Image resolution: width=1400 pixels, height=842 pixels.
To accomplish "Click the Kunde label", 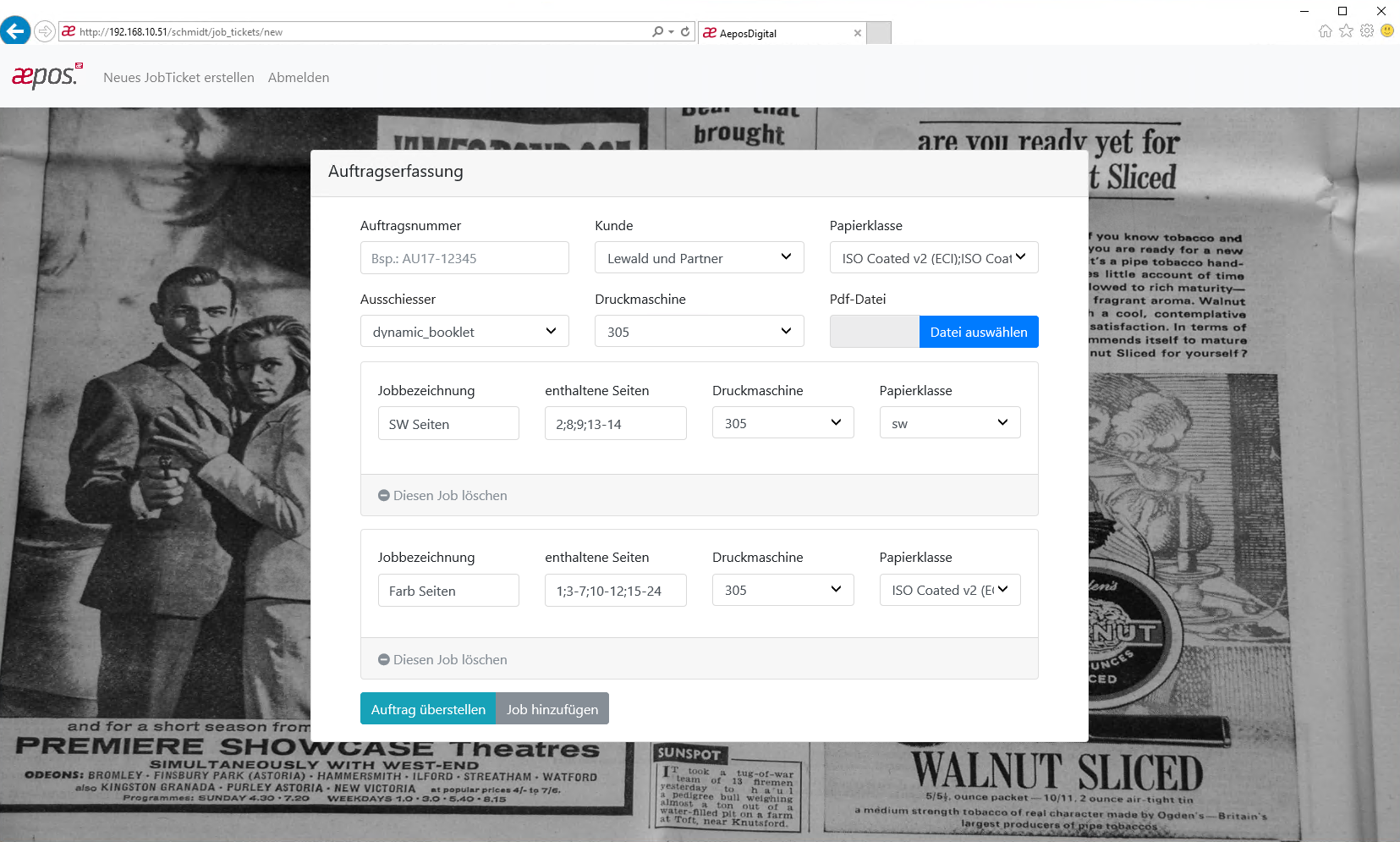I will tap(614, 225).
